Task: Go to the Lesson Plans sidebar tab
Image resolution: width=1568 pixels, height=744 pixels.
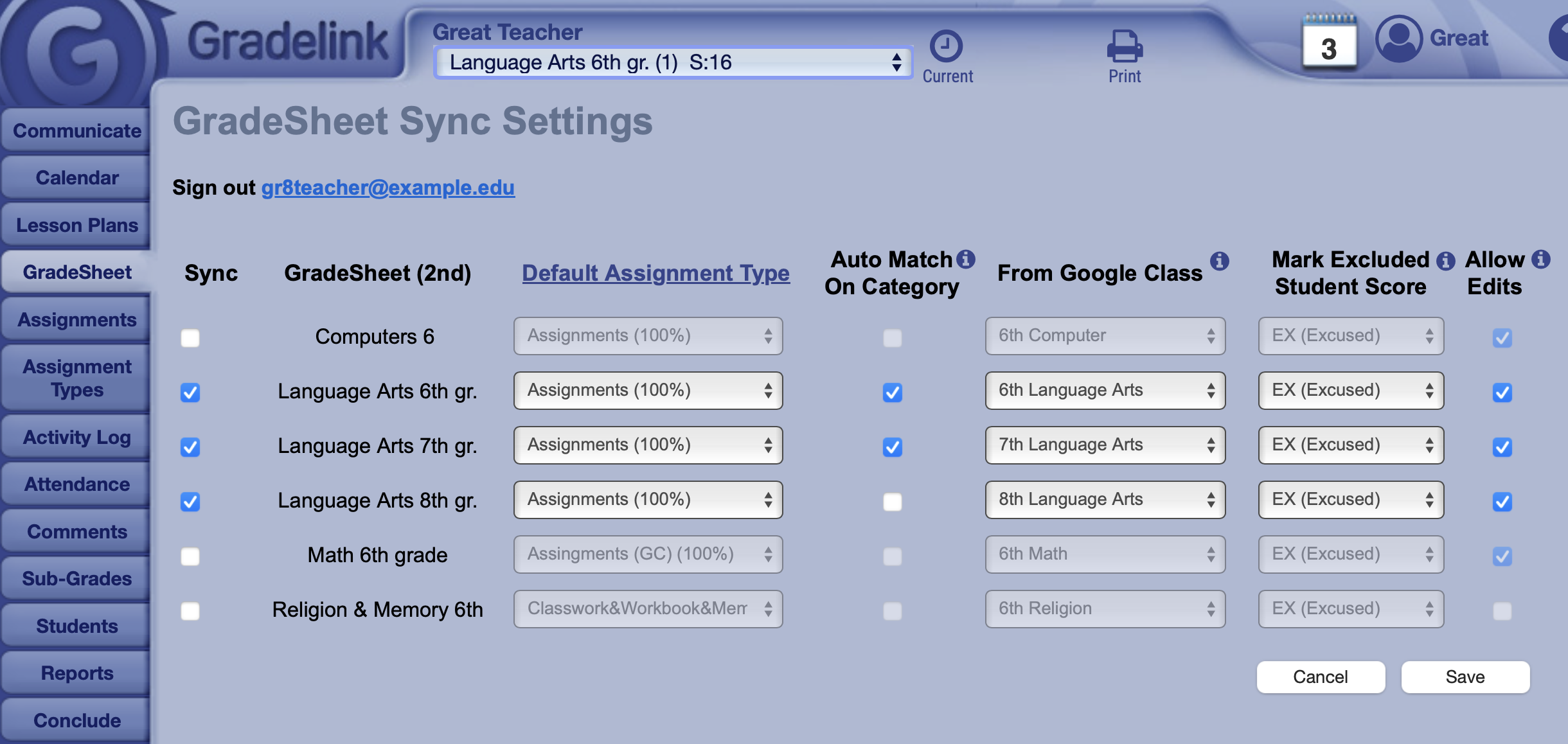Action: (77, 226)
